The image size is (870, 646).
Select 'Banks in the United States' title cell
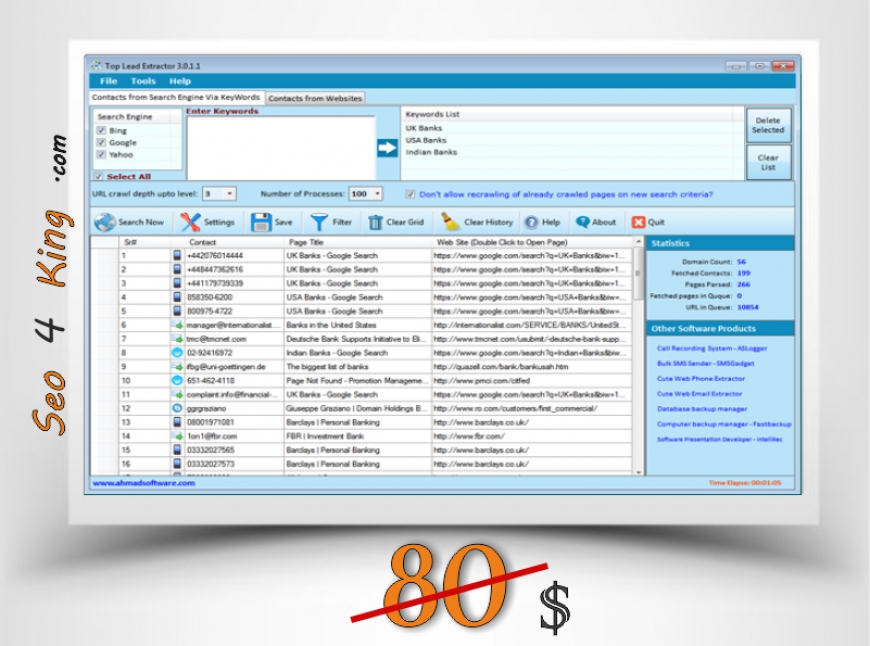pyautogui.click(x=358, y=325)
